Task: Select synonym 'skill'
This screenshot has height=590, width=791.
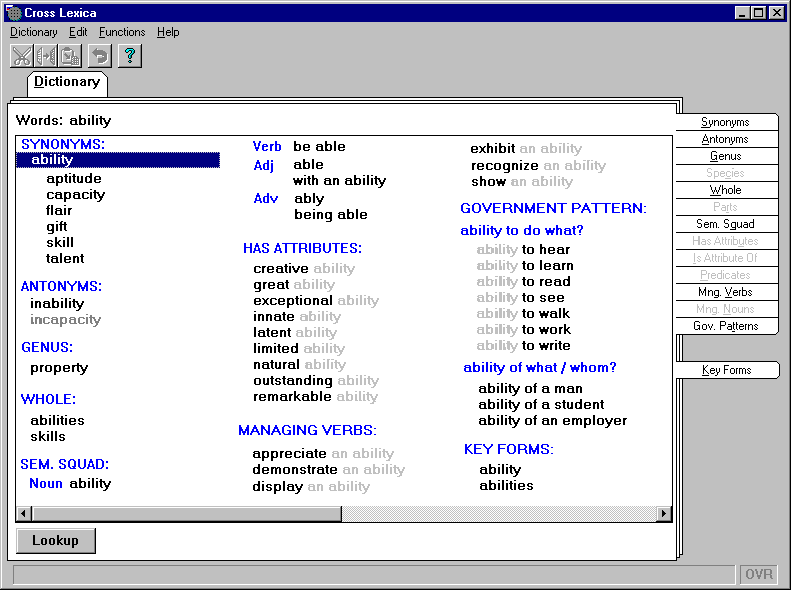Action: [x=60, y=243]
